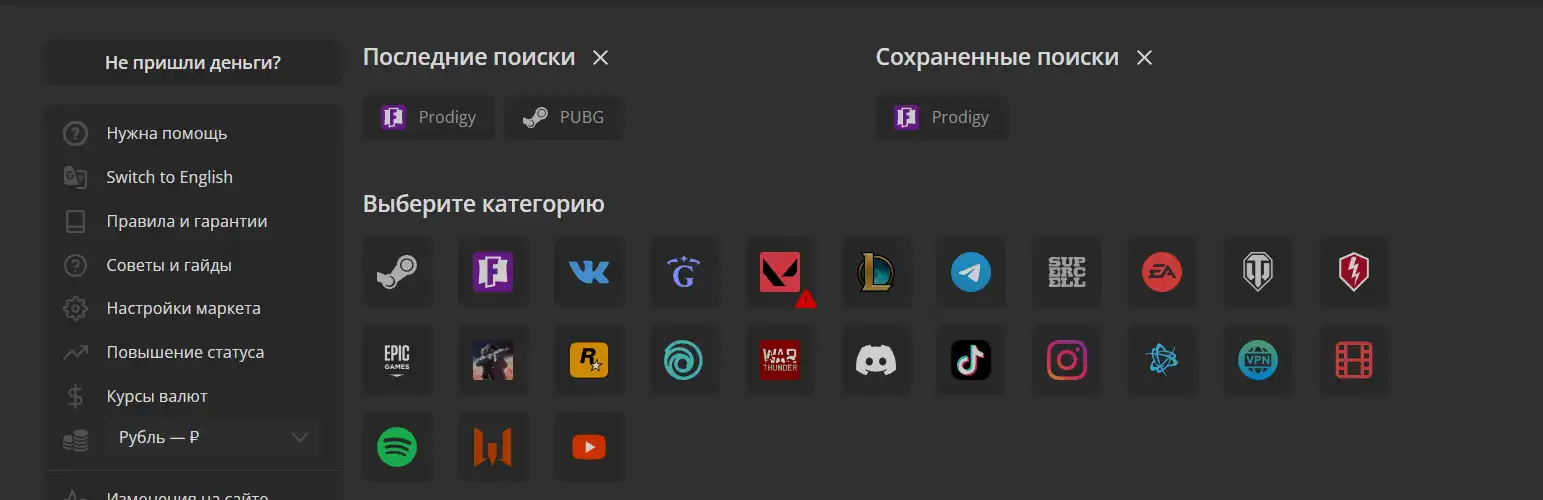Open the Supercell category

[1067, 272]
